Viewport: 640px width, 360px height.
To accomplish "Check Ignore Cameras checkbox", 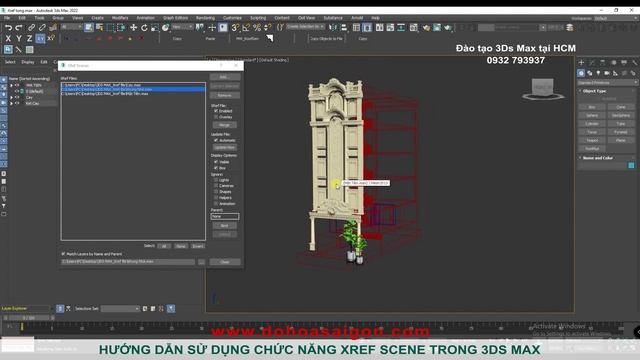I will tap(216, 186).
